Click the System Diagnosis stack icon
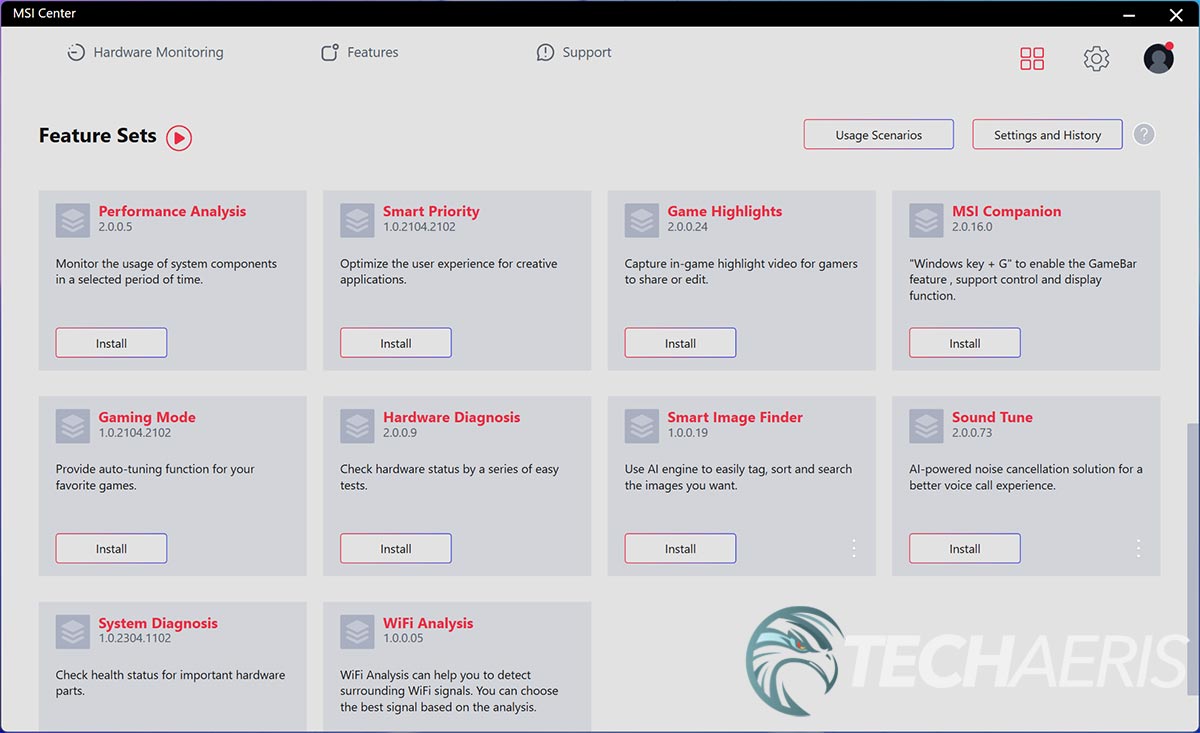The image size is (1200, 733). click(73, 632)
